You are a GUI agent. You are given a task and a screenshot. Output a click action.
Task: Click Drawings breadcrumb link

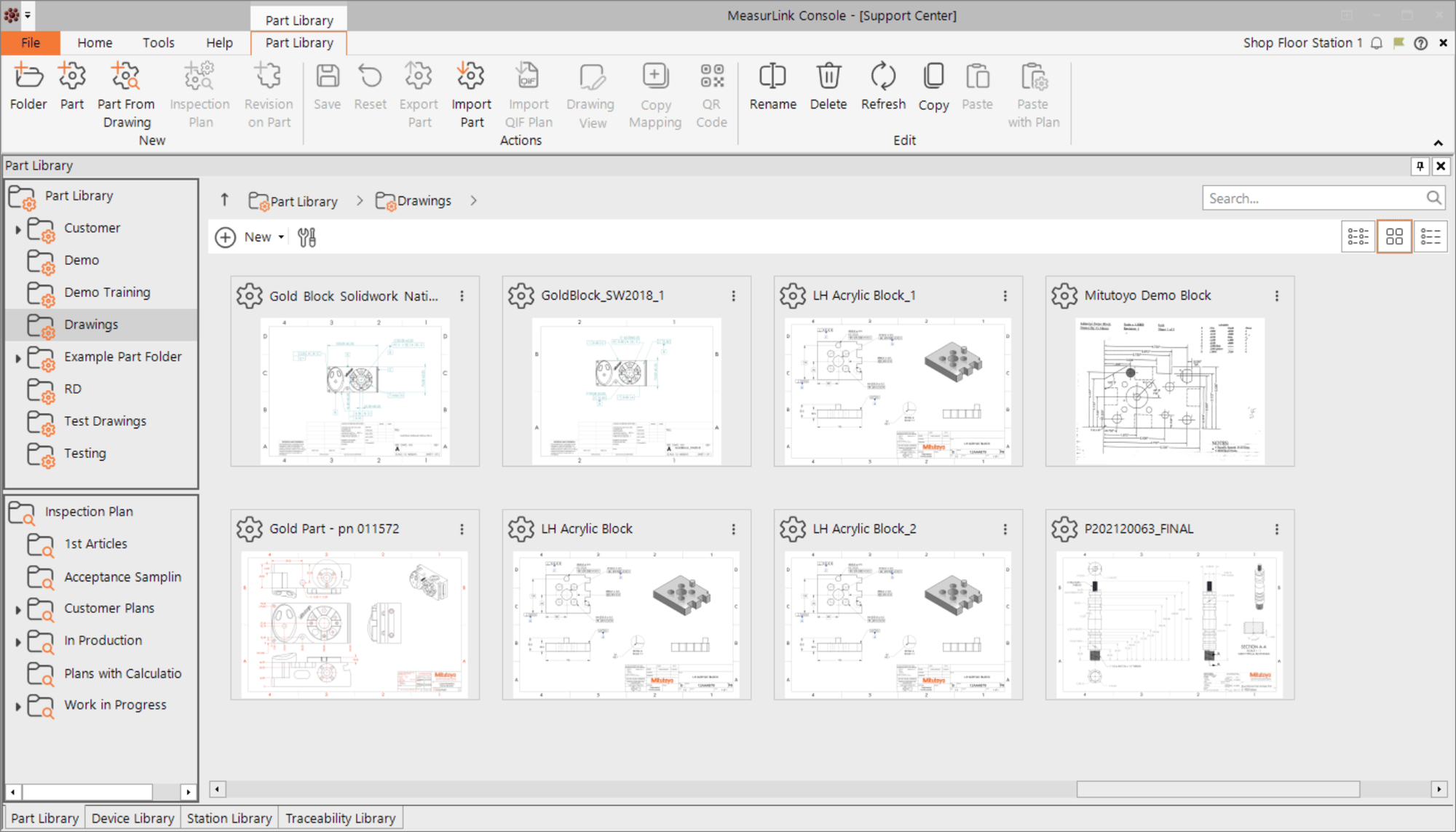[414, 201]
